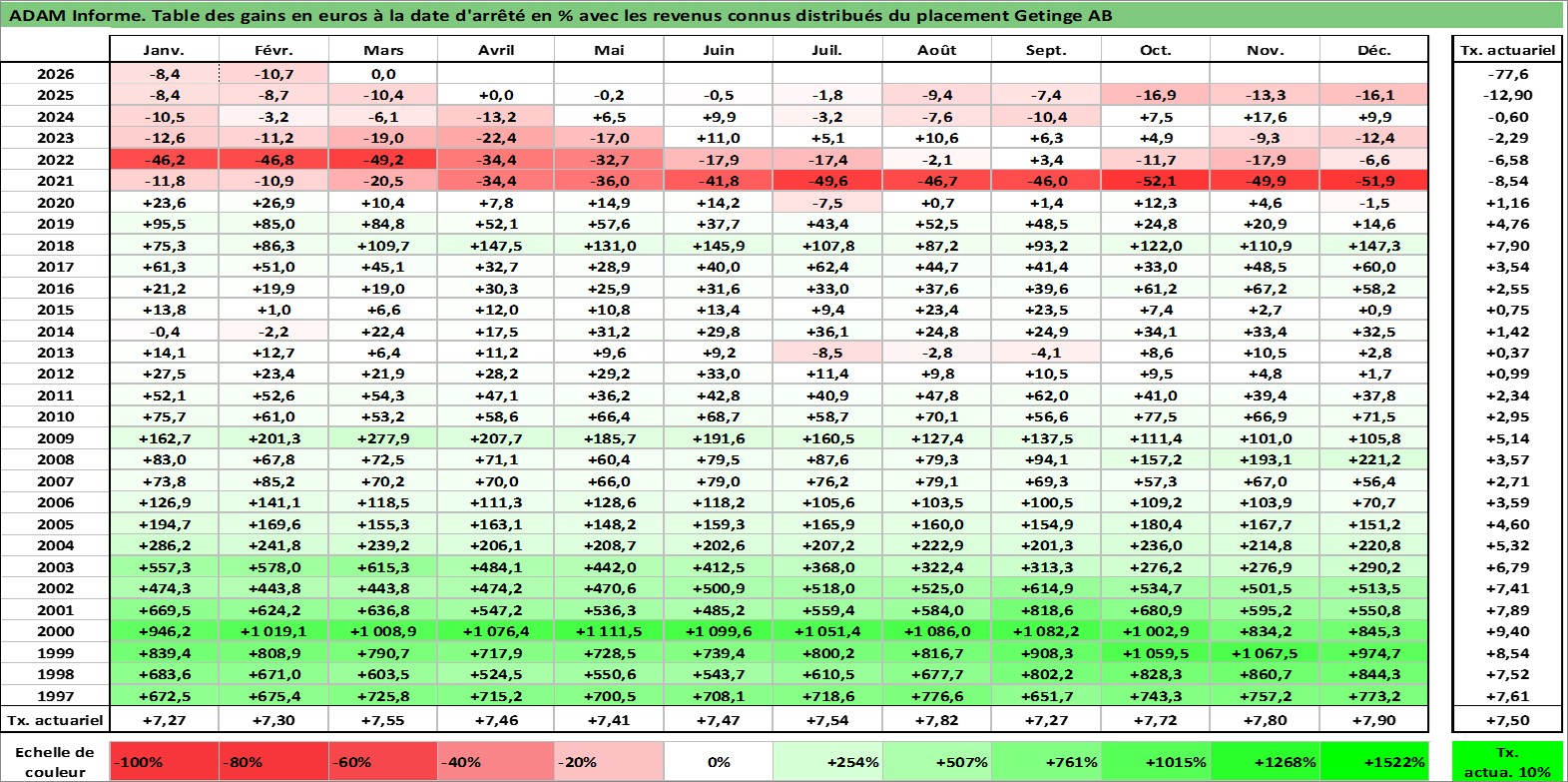Select the 'Tx. actuariel' column header

tap(1507, 50)
